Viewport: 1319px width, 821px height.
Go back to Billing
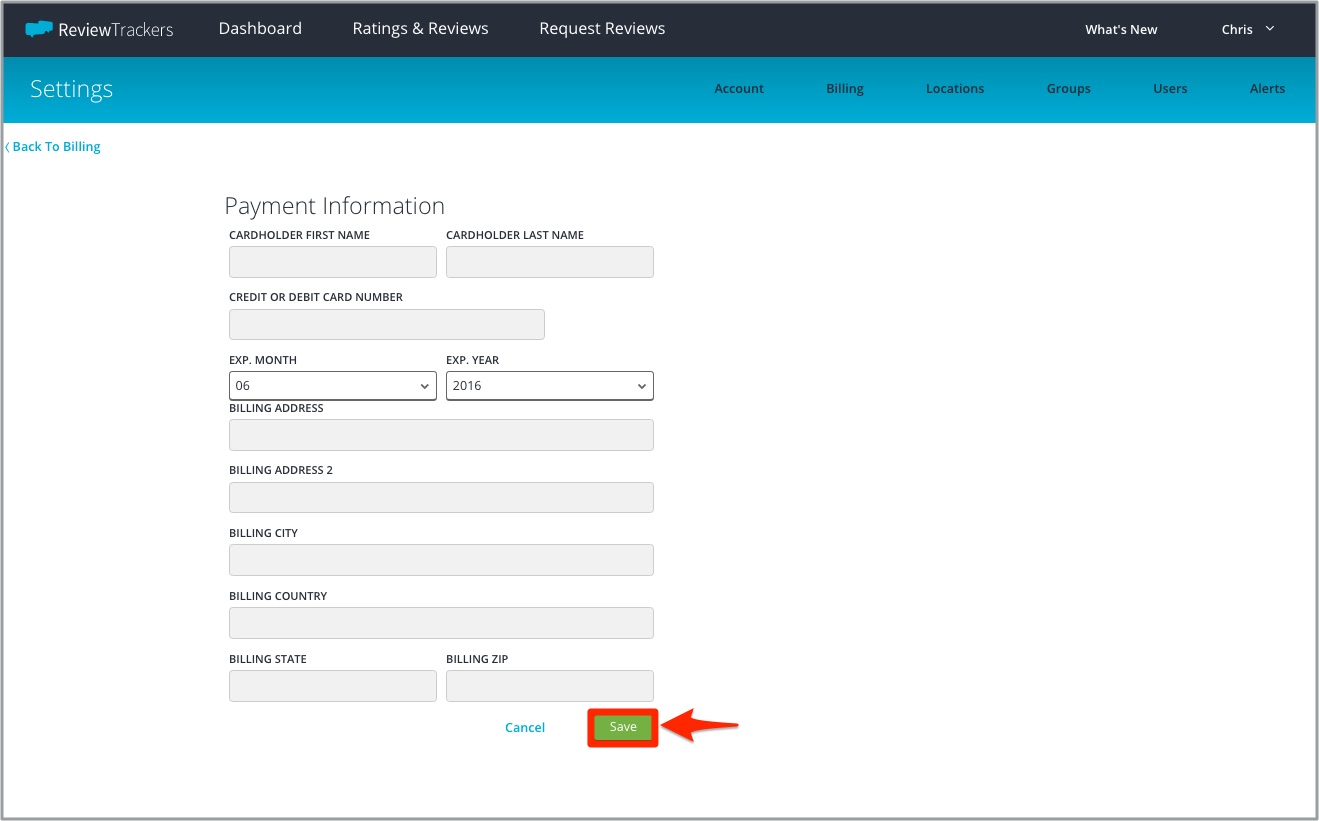point(53,147)
